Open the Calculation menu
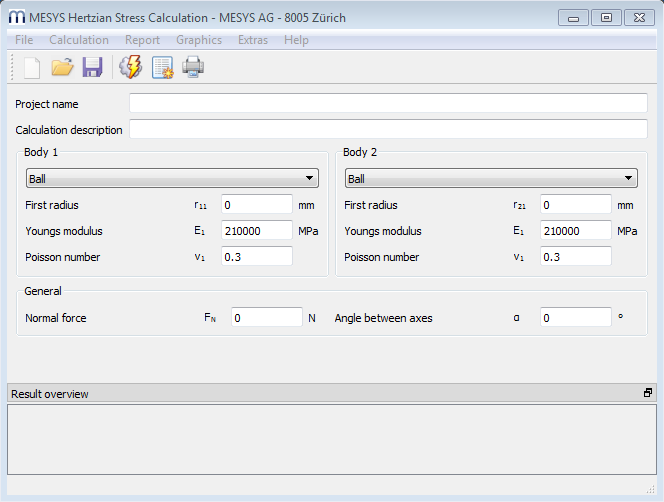The image size is (664, 502). point(79,40)
